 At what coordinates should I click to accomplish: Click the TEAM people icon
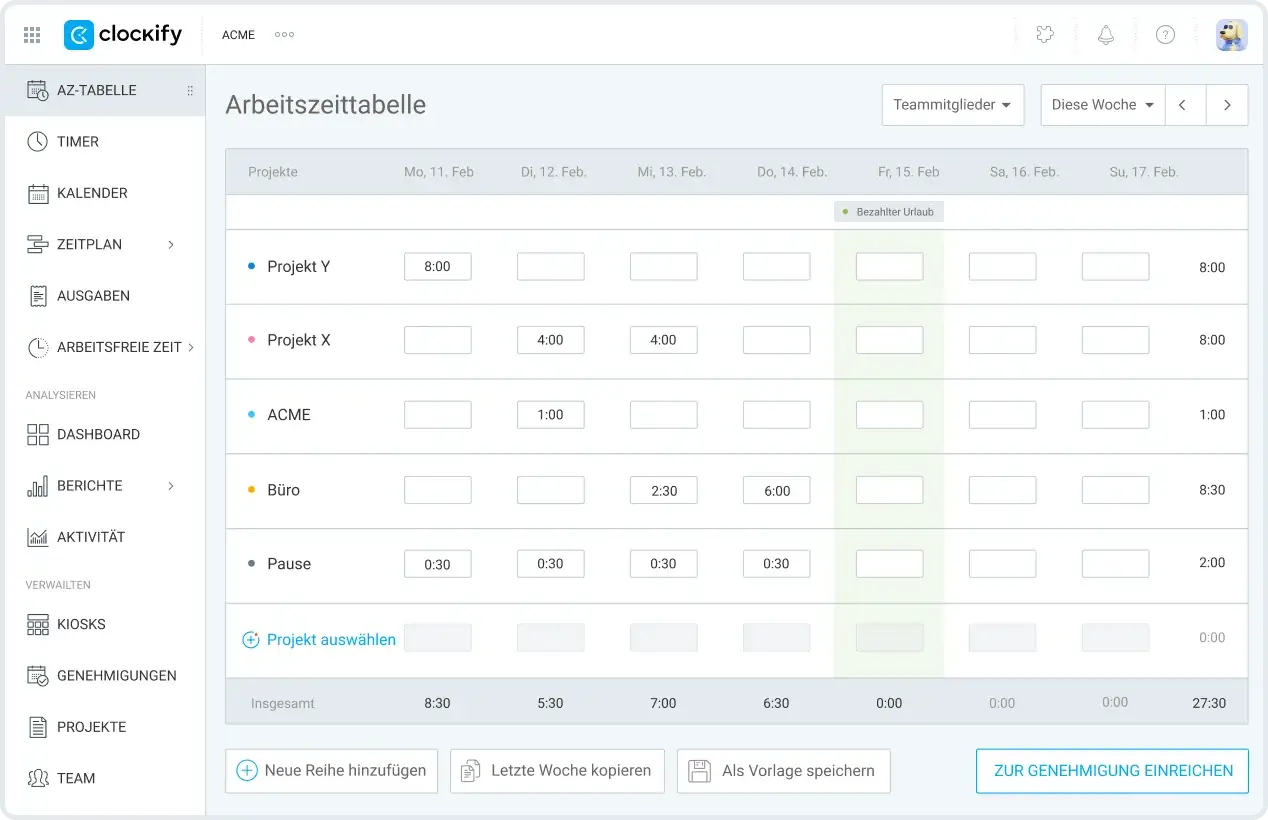pos(38,778)
